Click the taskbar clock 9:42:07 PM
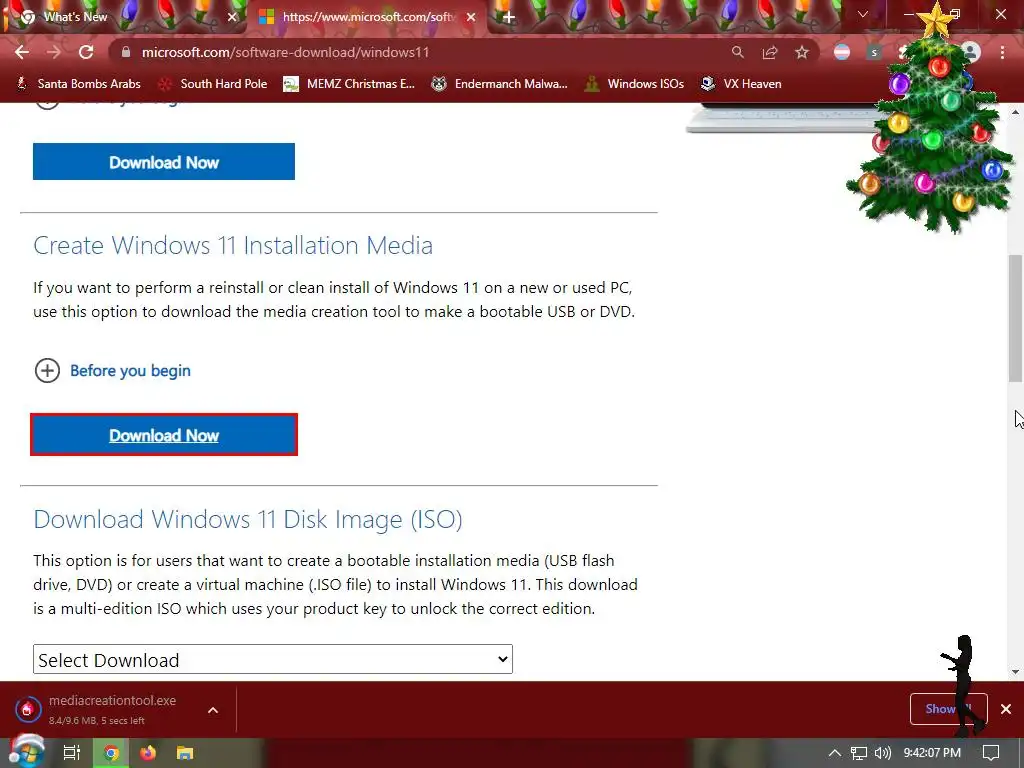Image resolution: width=1024 pixels, height=768 pixels. coord(932,753)
